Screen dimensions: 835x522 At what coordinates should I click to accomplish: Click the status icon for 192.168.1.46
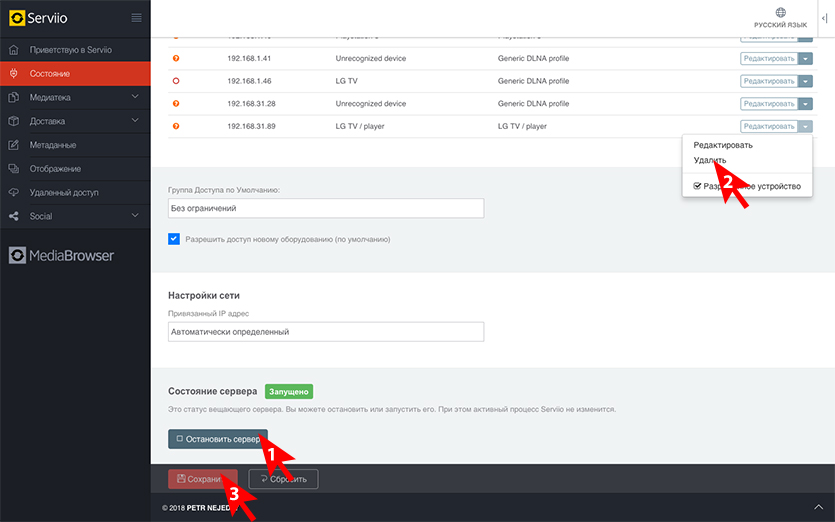coord(176,81)
